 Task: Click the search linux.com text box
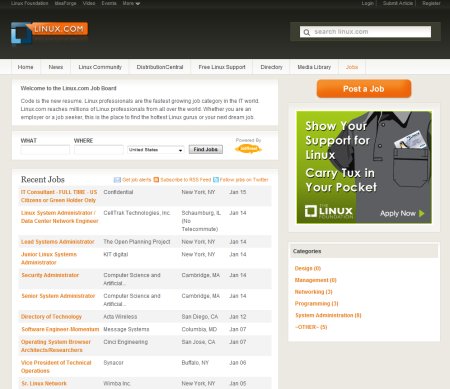click(x=365, y=32)
